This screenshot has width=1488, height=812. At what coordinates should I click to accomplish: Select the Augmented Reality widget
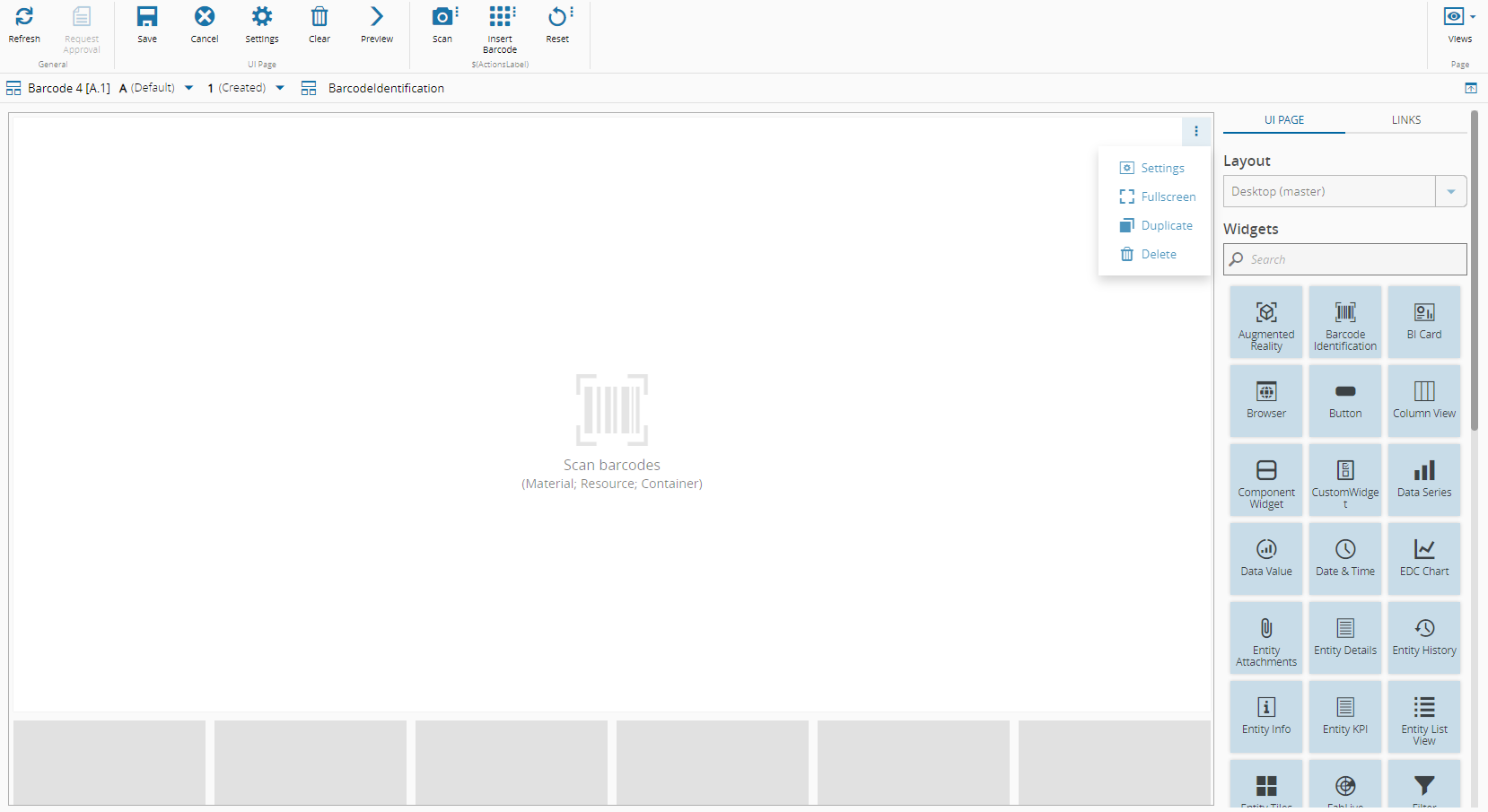(x=1265, y=322)
